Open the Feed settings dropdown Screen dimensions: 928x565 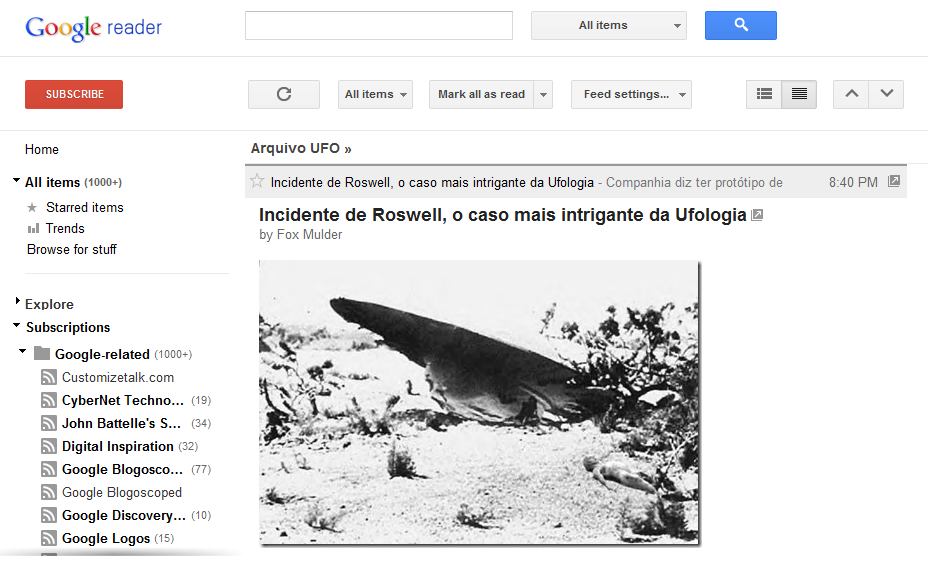(631, 94)
